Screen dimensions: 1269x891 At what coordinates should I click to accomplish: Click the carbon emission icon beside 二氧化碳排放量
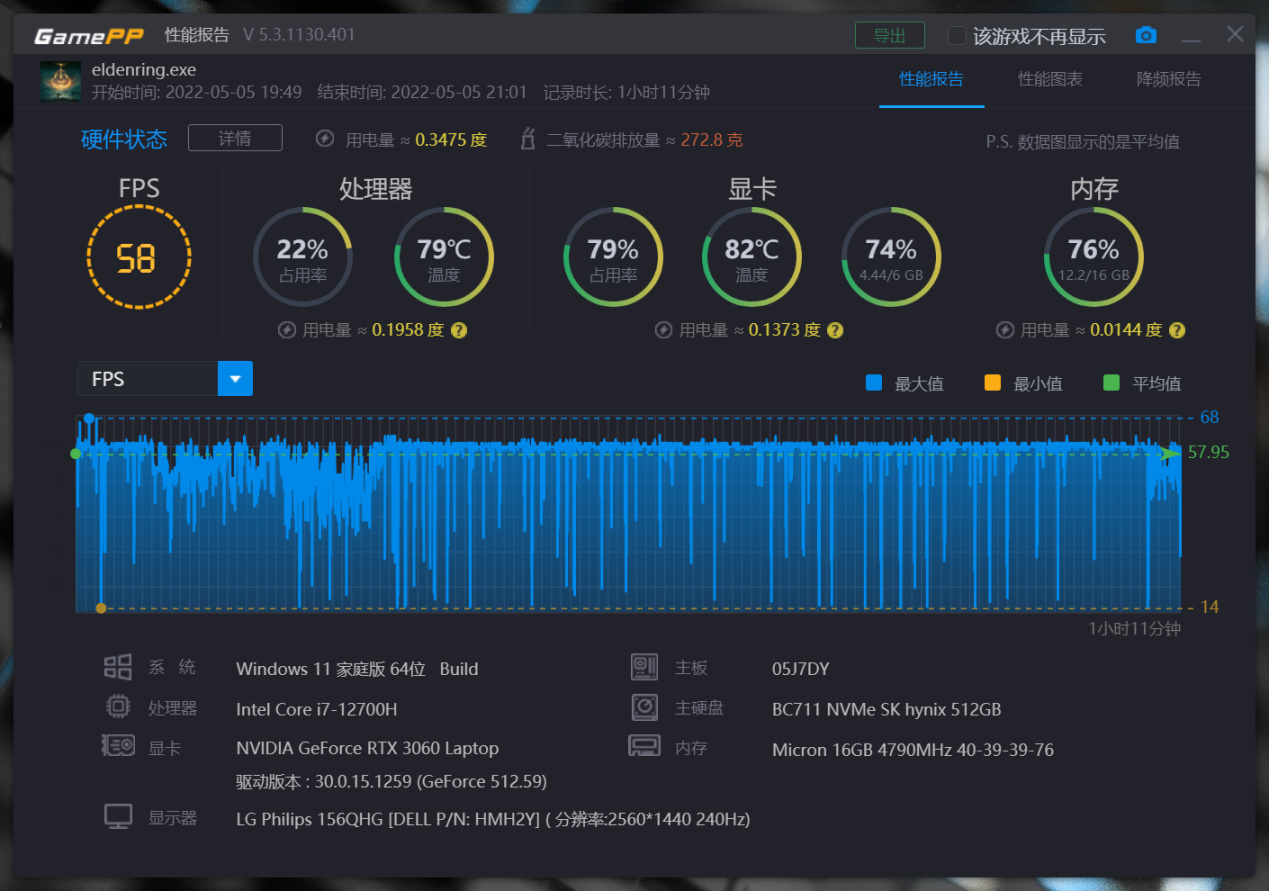click(x=527, y=139)
